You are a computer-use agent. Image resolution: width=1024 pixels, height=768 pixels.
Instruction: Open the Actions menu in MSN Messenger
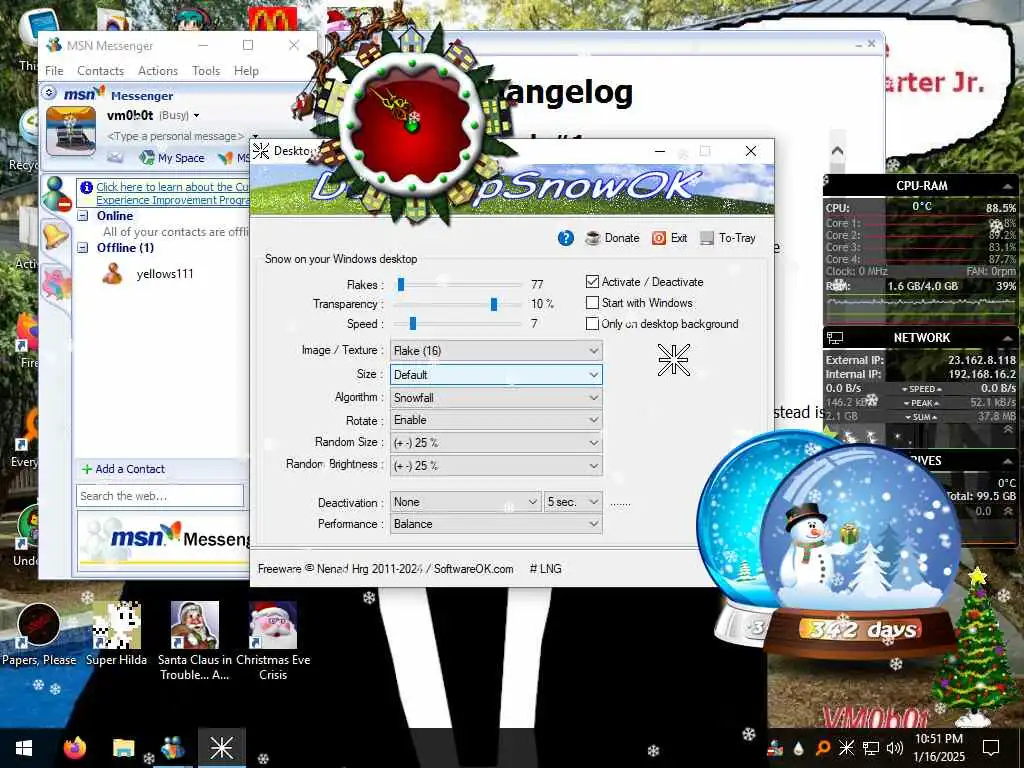click(157, 71)
